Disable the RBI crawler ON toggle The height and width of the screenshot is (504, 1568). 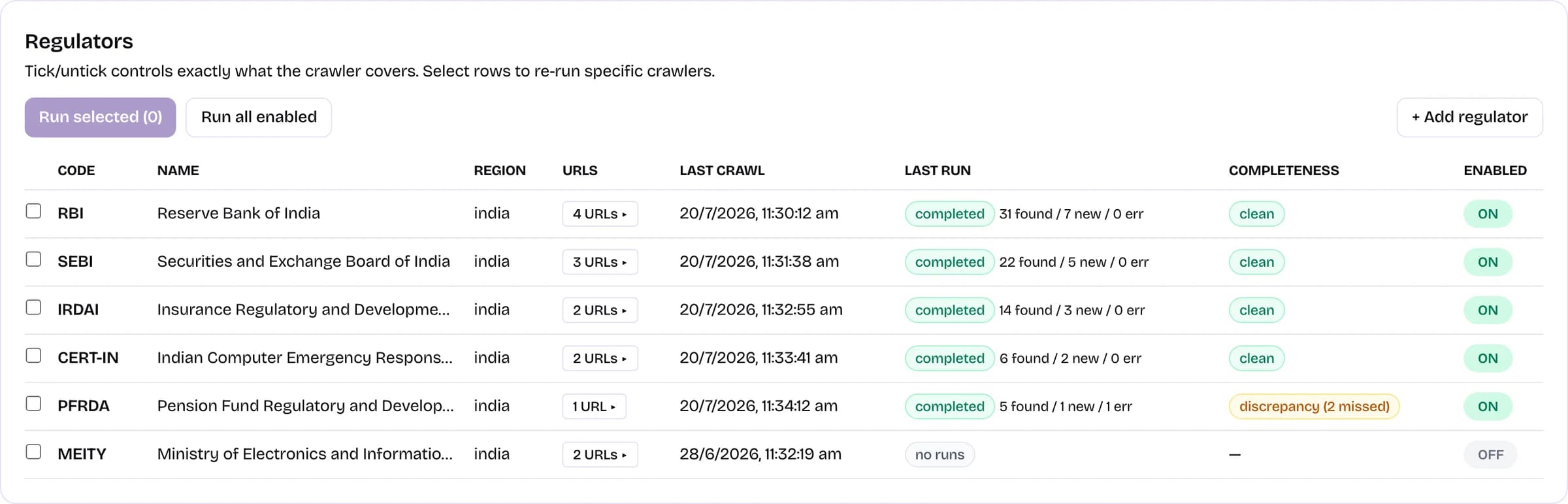tap(1488, 214)
